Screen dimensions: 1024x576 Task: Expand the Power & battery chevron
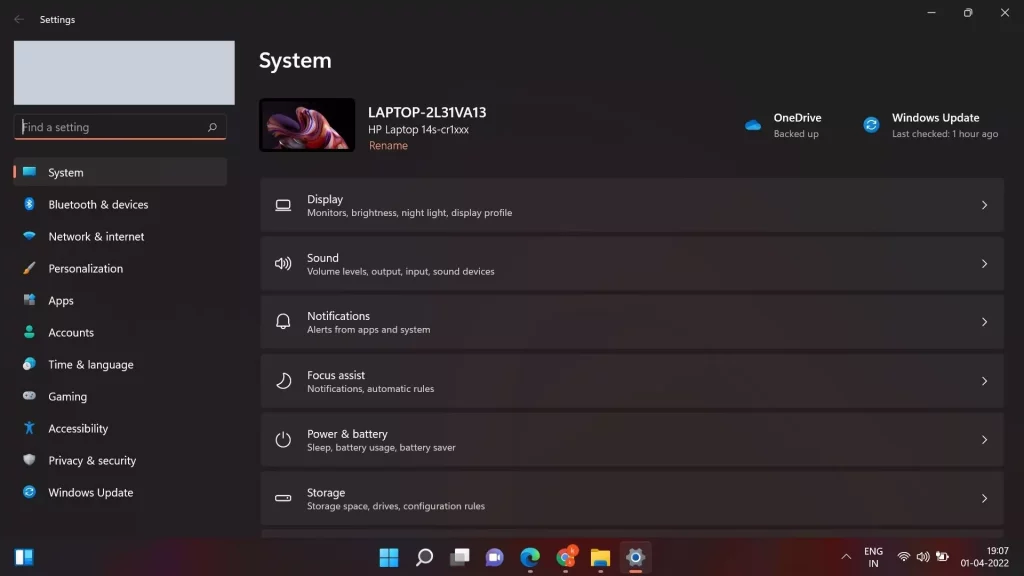984,440
